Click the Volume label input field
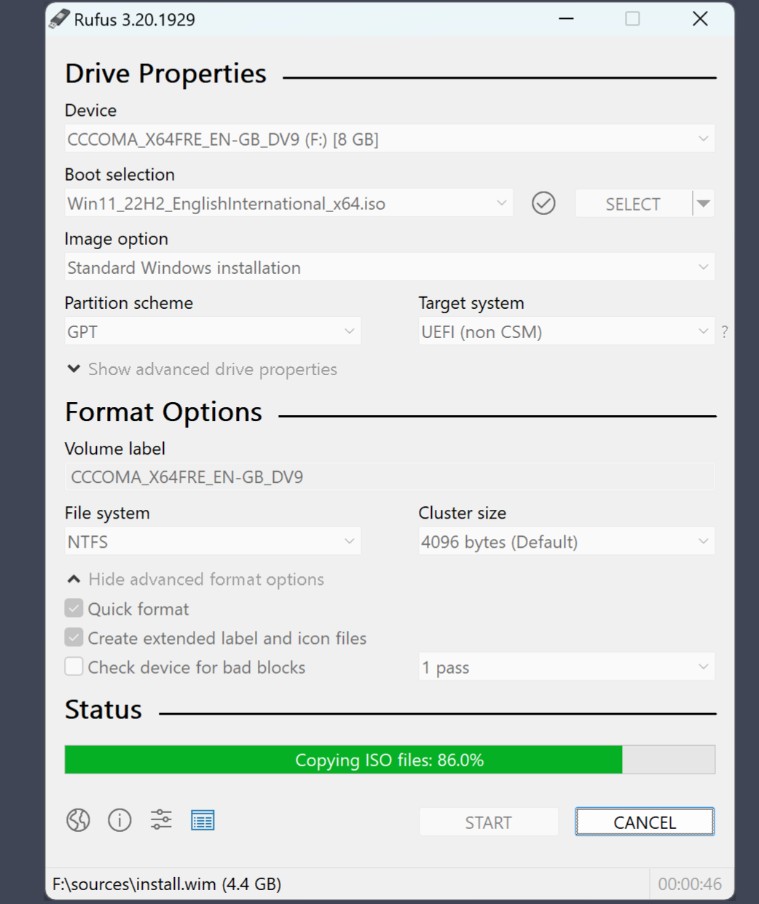The height and width of the screenshot is (904, 759). pyautogui.click(x=389, y=477)
